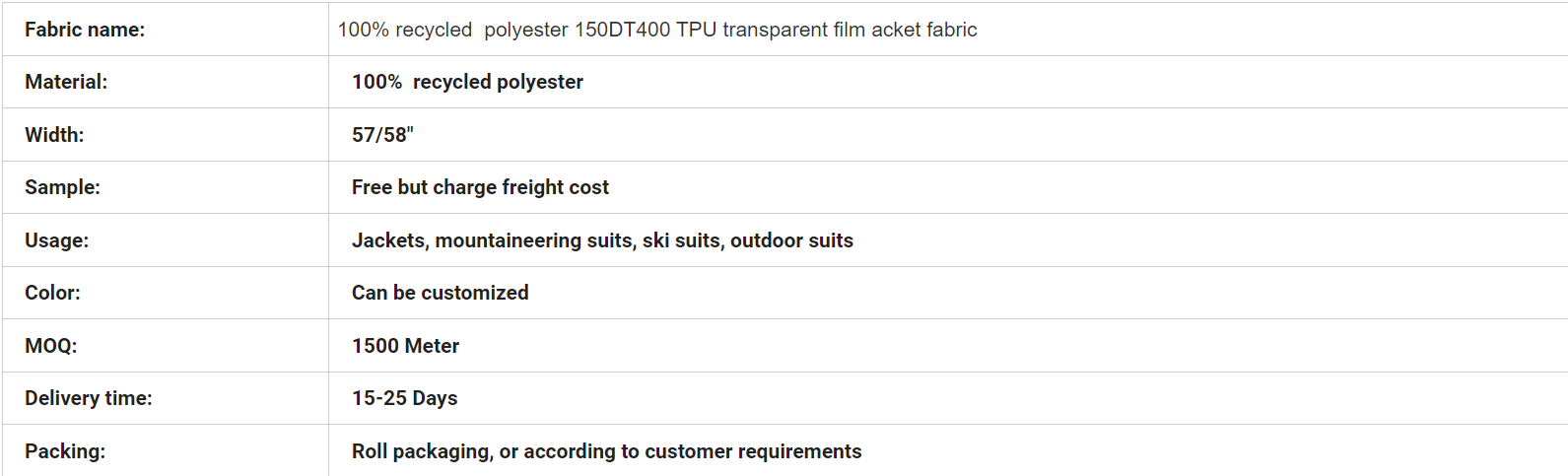Select Can be customized color value

pos(440,293)
